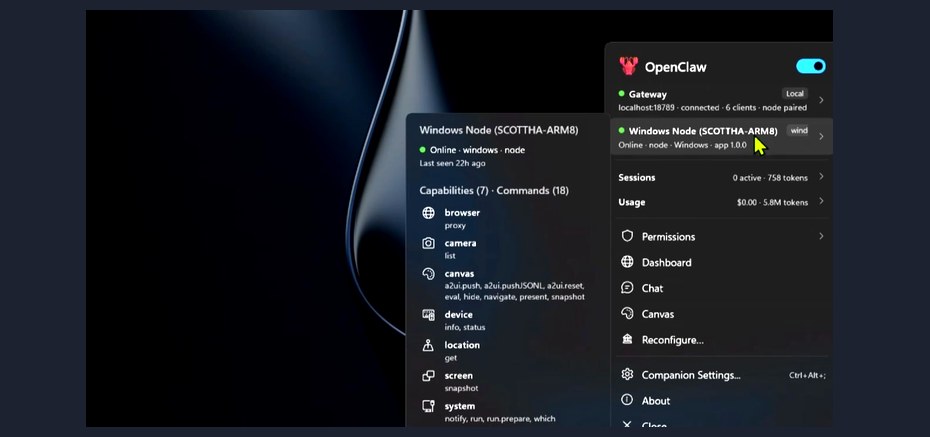Expand the Usage row chevron
Viewport: 930px width, 437px height.
[x=821, y=202]
